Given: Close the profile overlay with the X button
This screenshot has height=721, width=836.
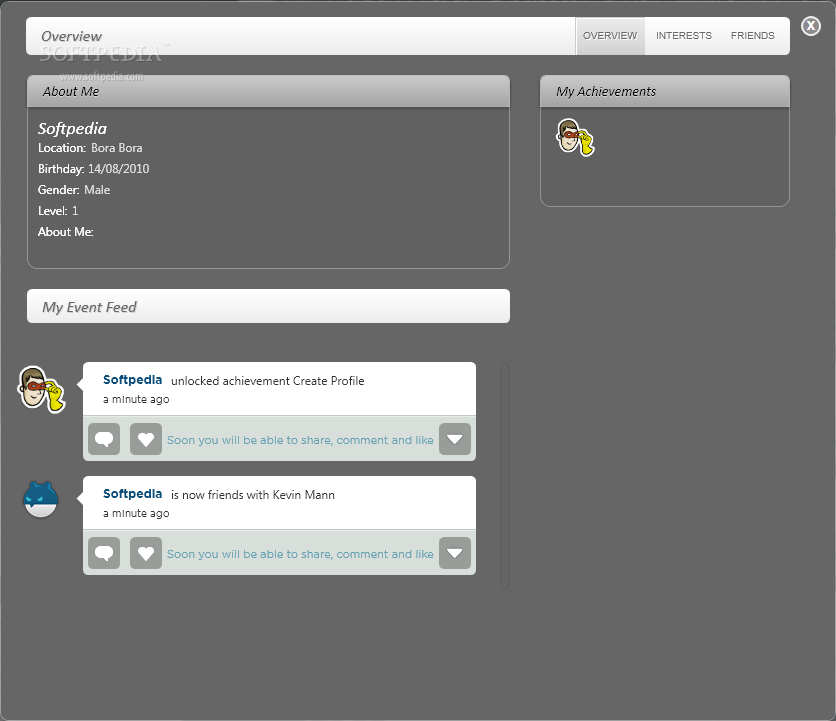Looking at the screenshot, I should (810, 26).
